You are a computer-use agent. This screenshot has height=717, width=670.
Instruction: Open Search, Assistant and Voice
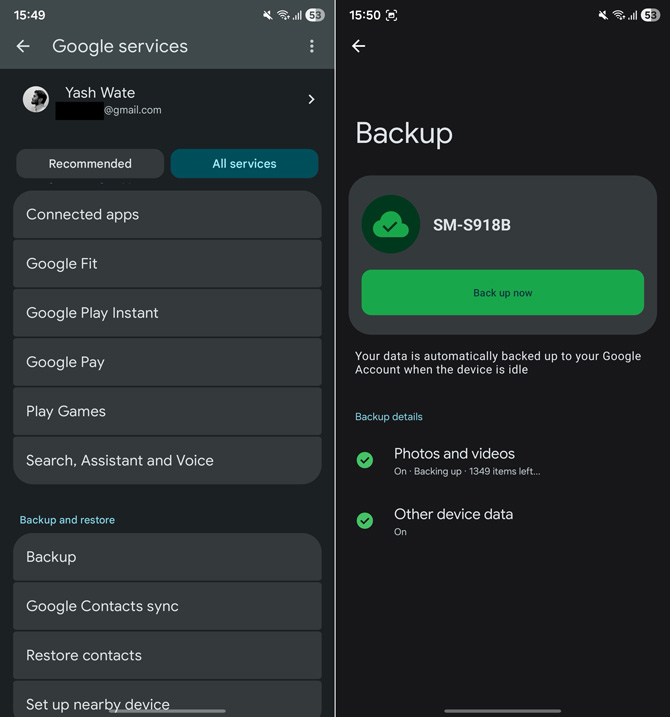pos(167,460)
